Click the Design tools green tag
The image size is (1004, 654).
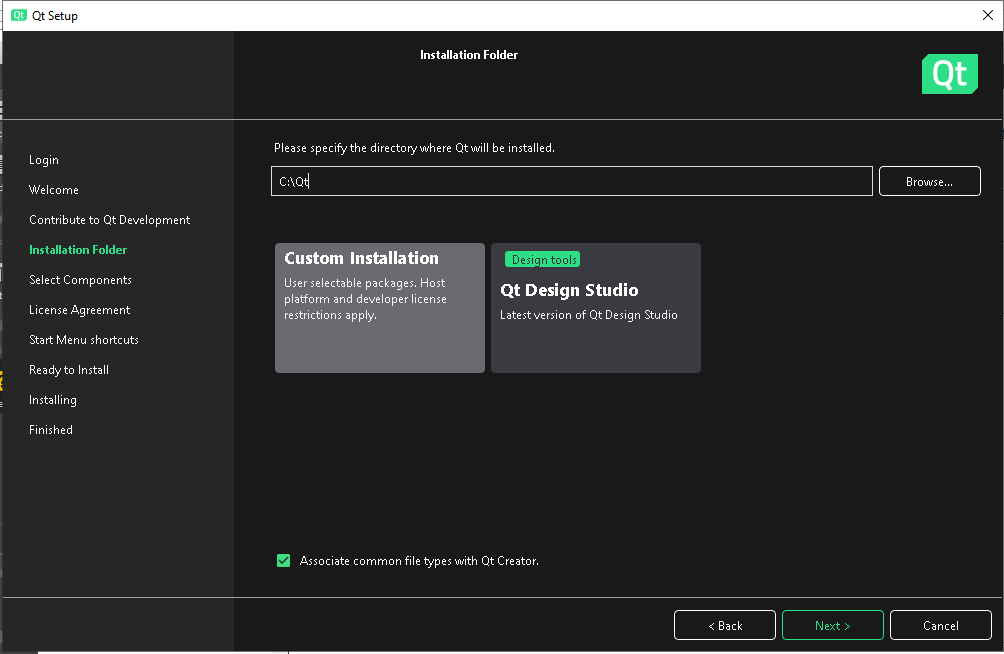543,259
